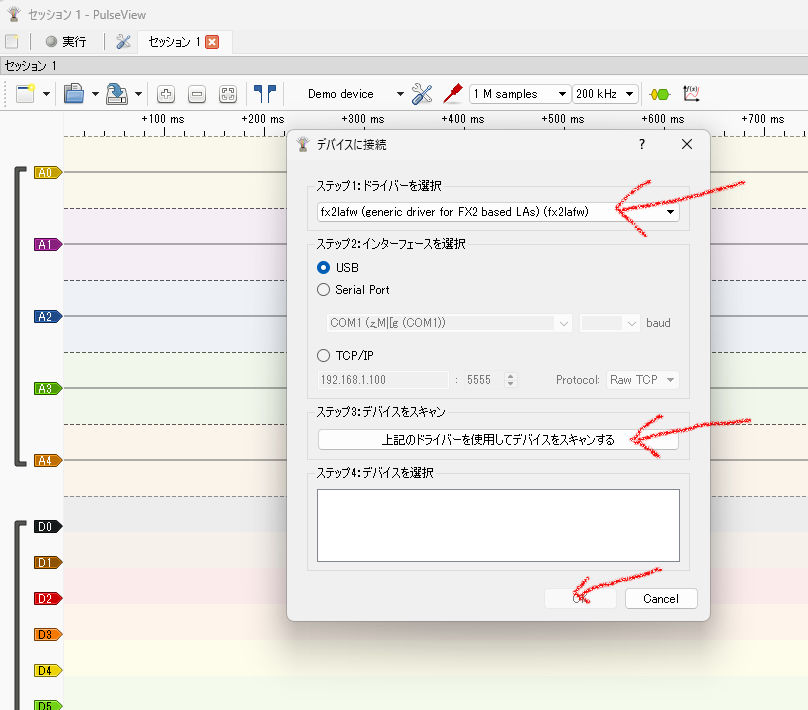Open the 200 kHz sample rate dropdown

point(605,94)
